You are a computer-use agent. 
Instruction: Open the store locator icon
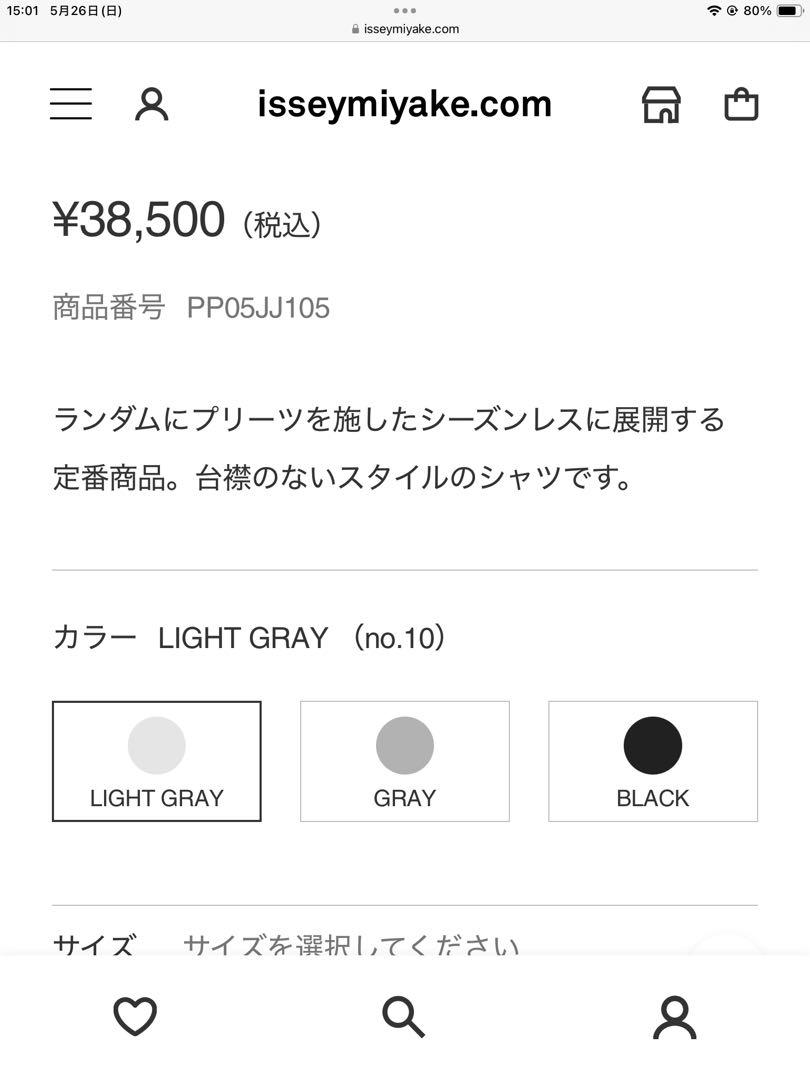click(661, 105)
